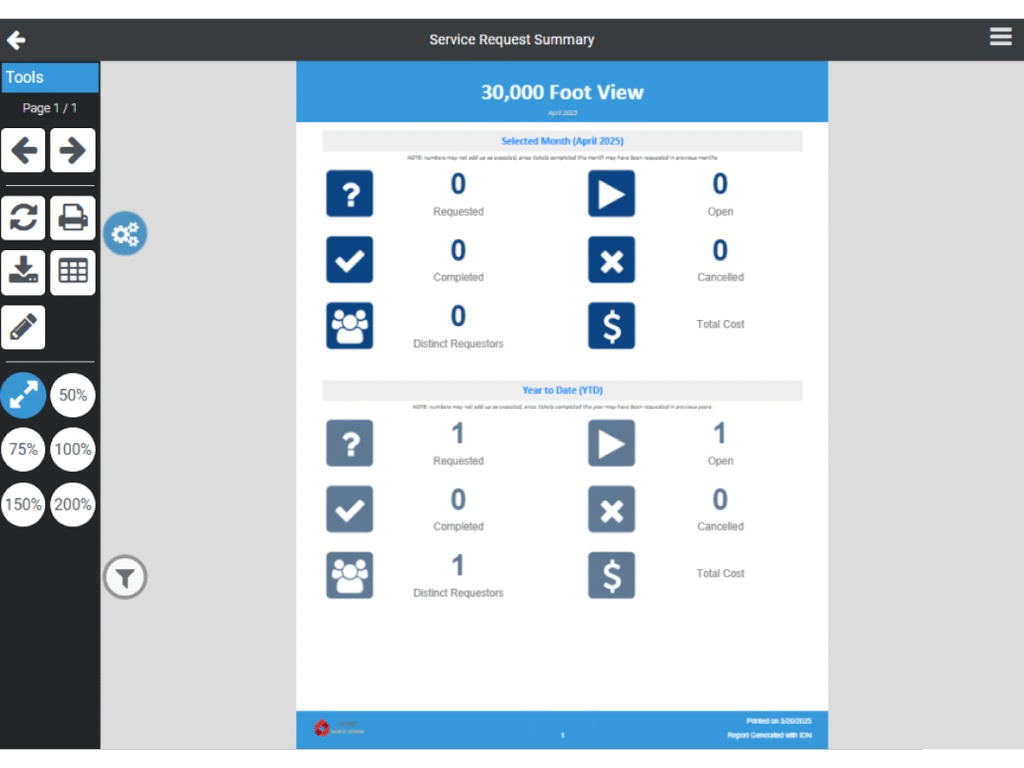Go to previous report page
Viewport: 1024px width, 768px height.
pyautogui.click(x=23, y=151)
